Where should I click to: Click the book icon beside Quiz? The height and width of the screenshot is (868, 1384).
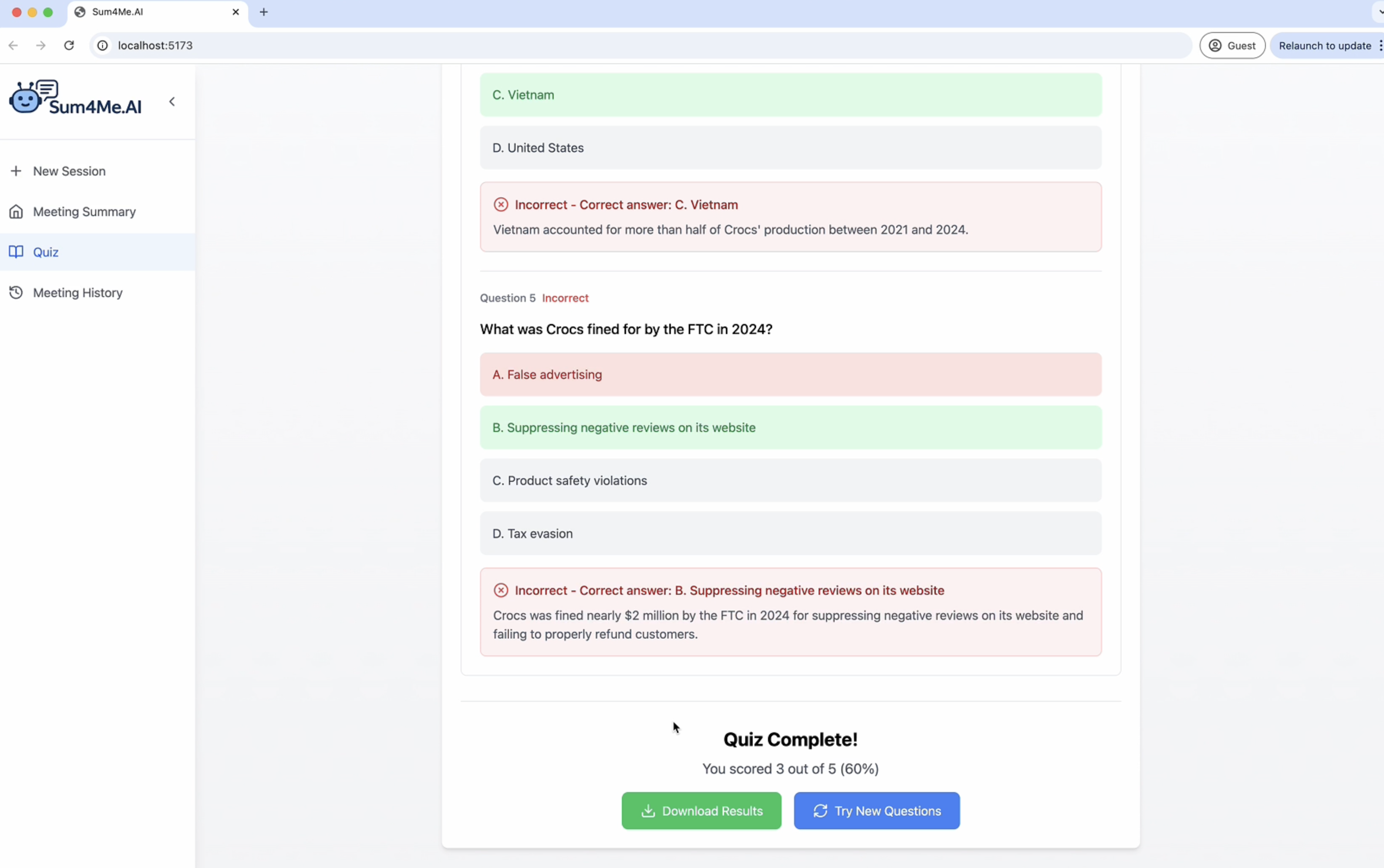(x=16, y=252)
